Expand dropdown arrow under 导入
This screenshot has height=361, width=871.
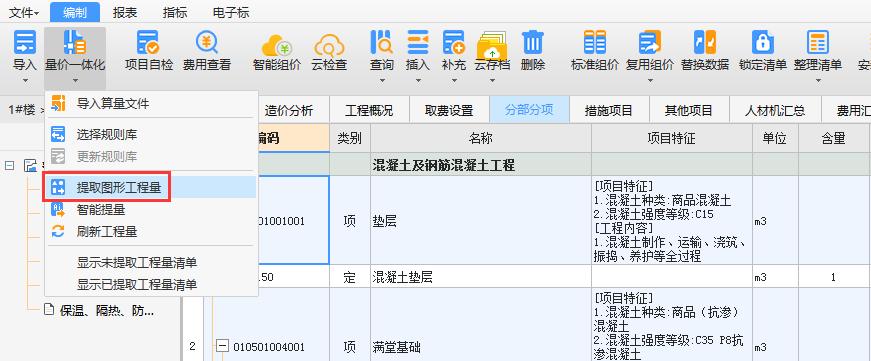click(x=25, y=81)
